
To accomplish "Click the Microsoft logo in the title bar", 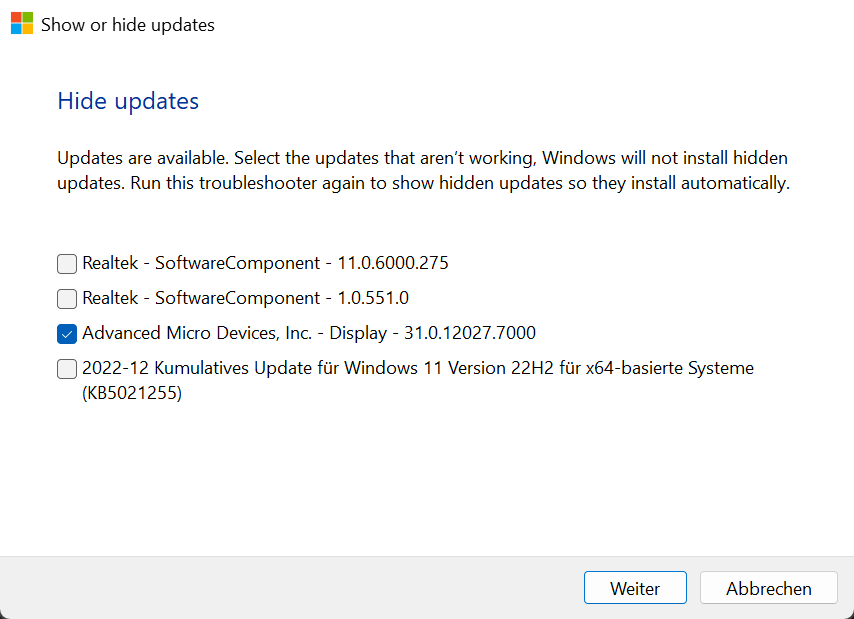I will click(22, 24).
